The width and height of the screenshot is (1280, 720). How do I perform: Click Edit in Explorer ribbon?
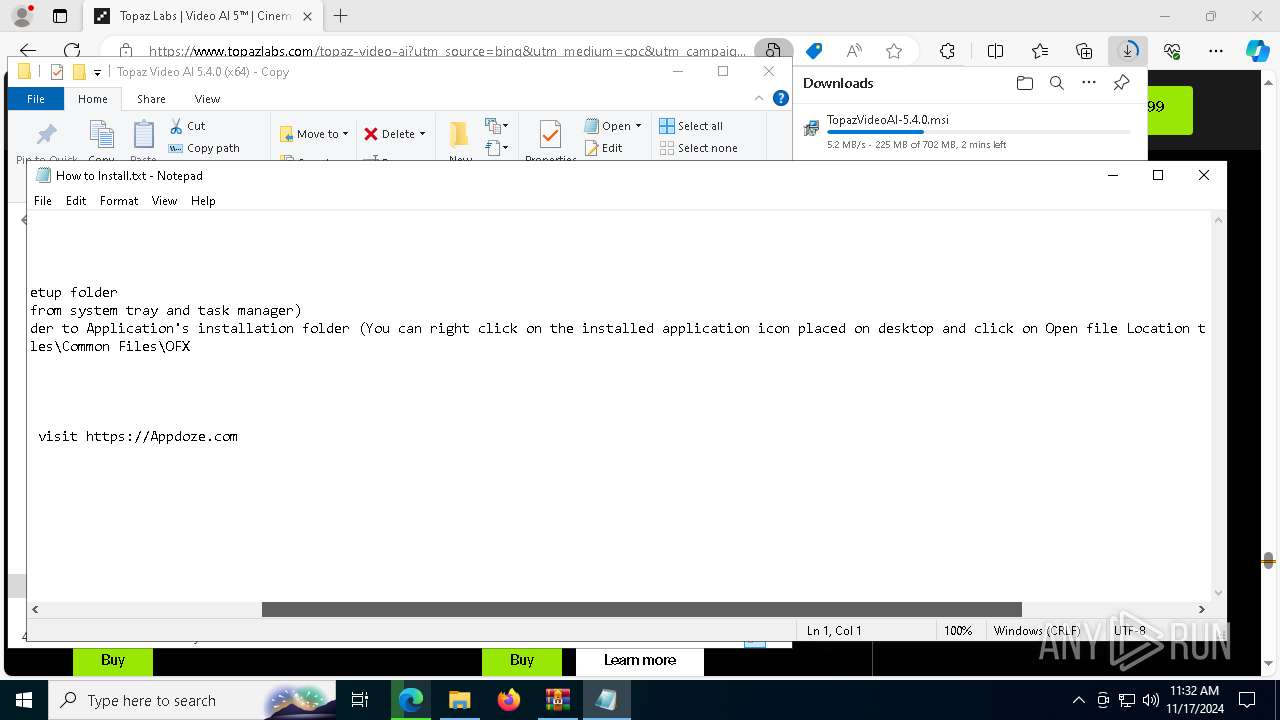(x=603, y=148)
